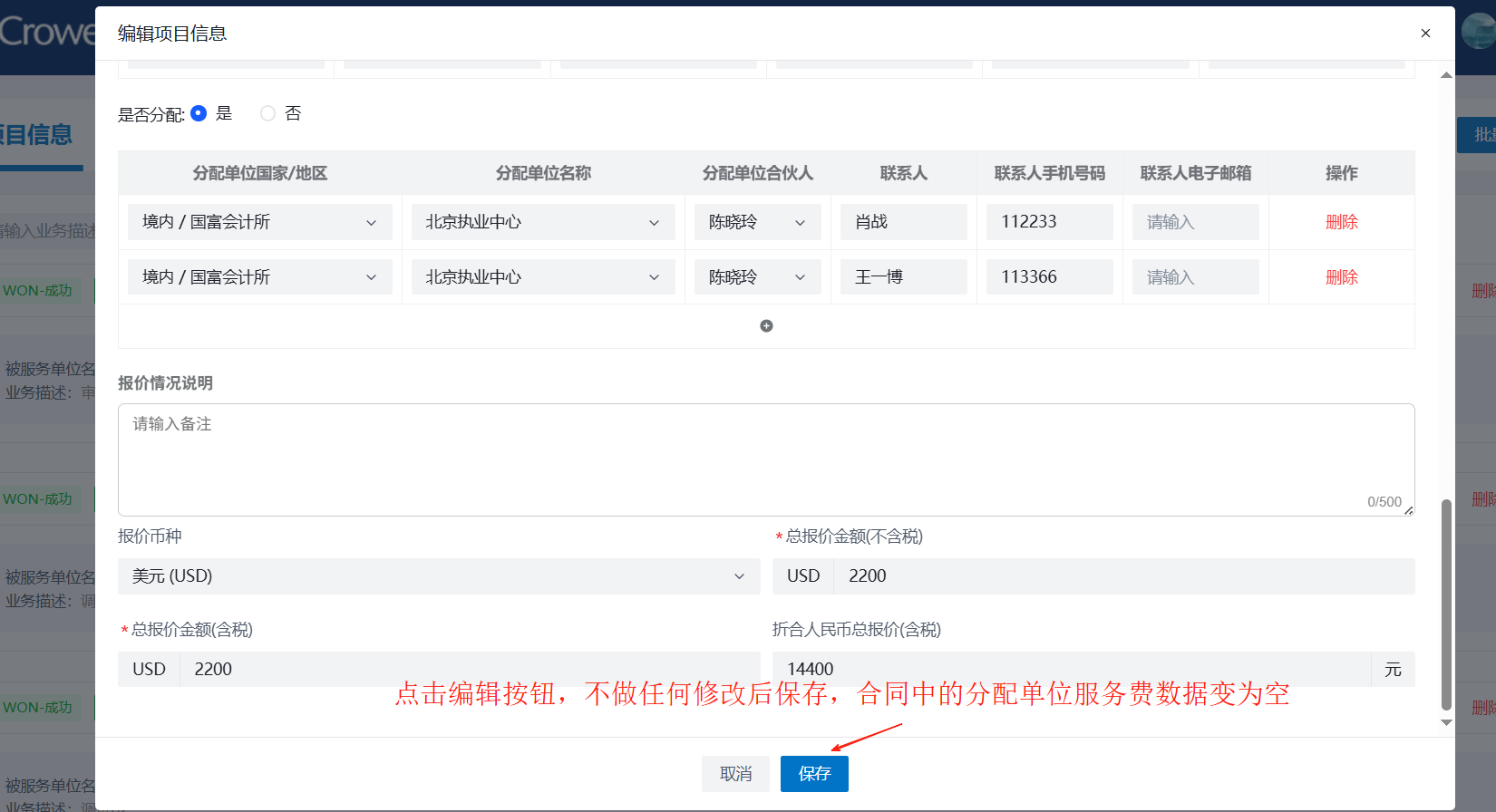Click contact name field containing 王一博
This screenshot has width=1496, height=812.
click(904, 277)
